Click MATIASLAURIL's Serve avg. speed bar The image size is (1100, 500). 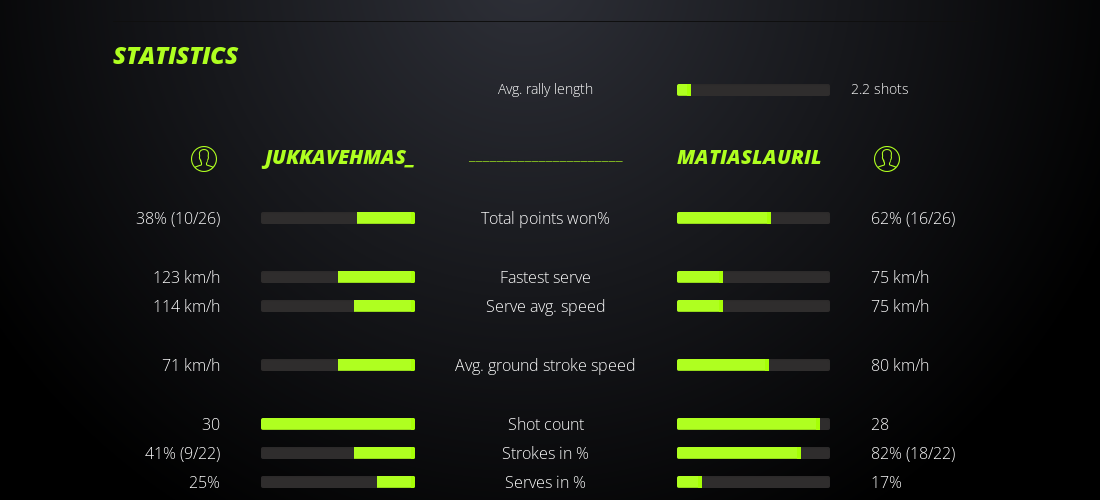point(753,306)
